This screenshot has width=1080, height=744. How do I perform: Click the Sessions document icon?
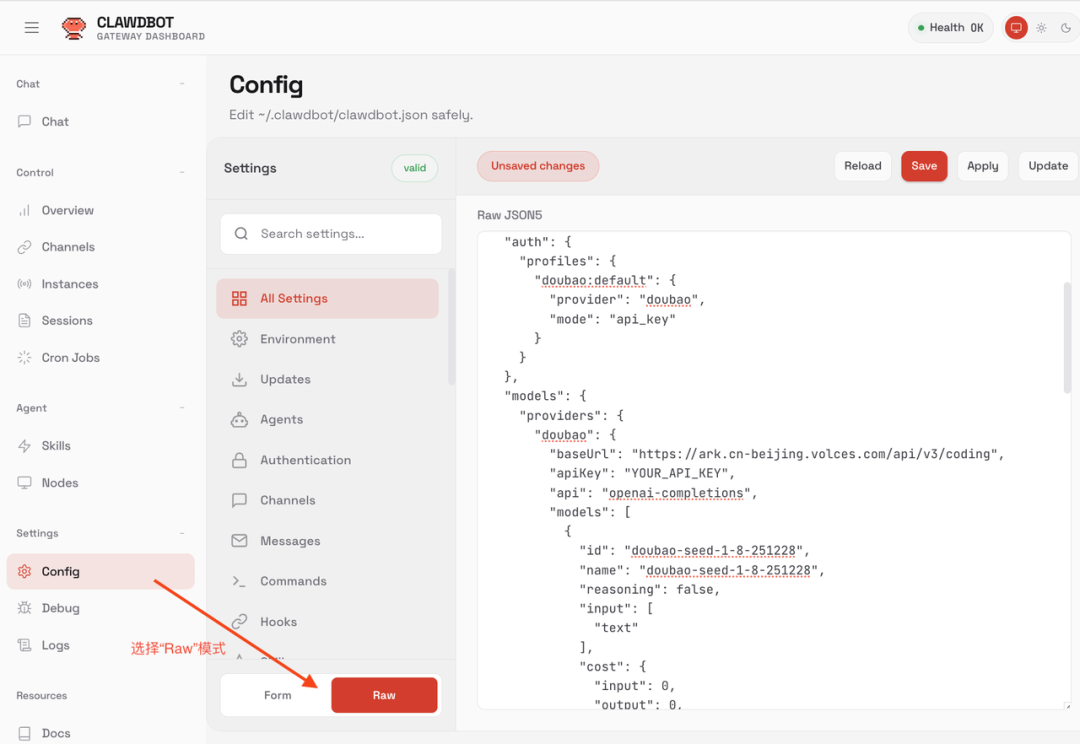click(x=24, y=320)
